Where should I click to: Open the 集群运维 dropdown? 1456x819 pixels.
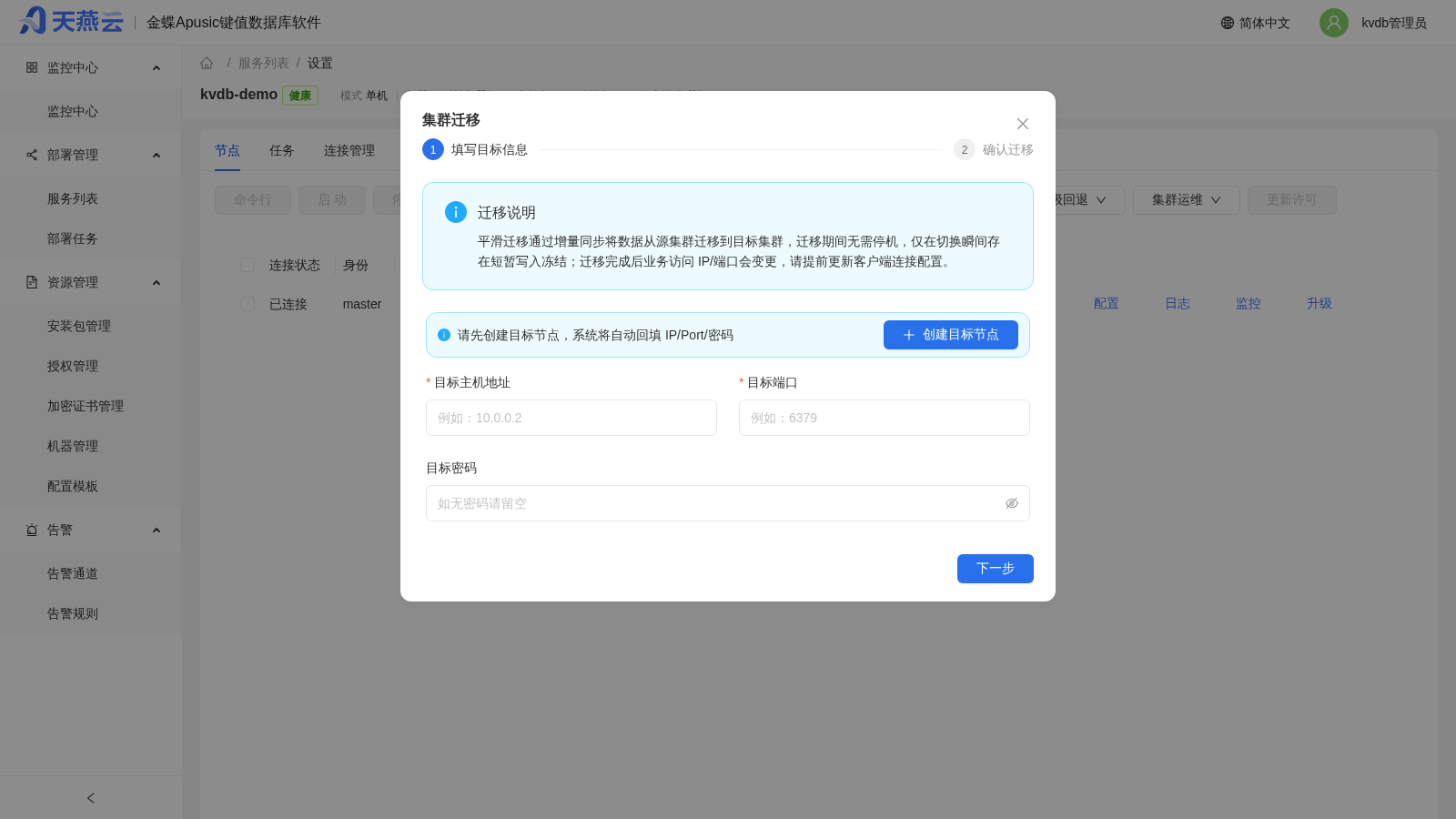[x=1187, y=200]
